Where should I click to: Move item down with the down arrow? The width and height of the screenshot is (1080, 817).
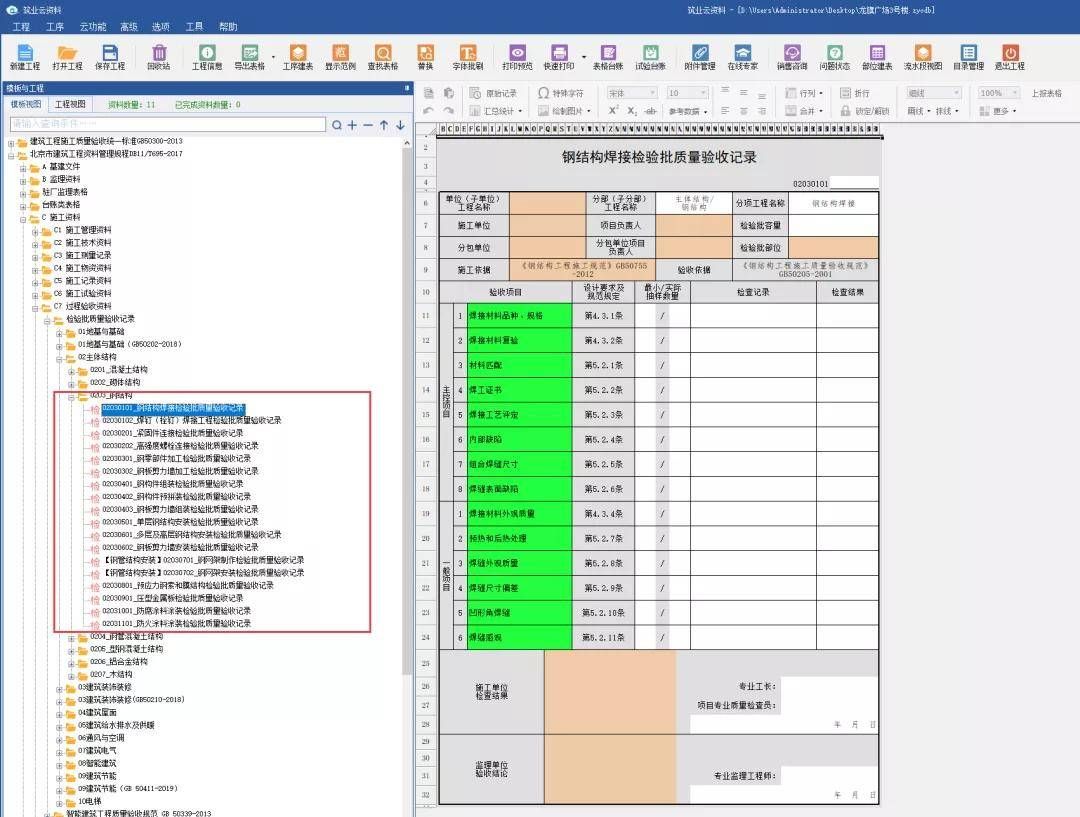(x=400, y=125)
